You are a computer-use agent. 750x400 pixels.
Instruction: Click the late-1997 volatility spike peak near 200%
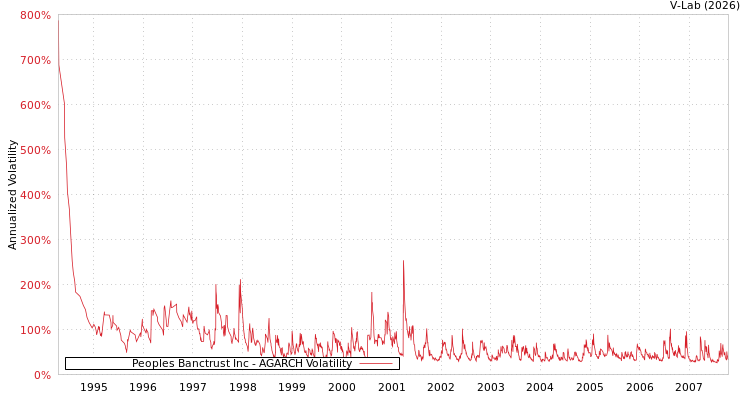pyautogui.click(x=240, y=280)
